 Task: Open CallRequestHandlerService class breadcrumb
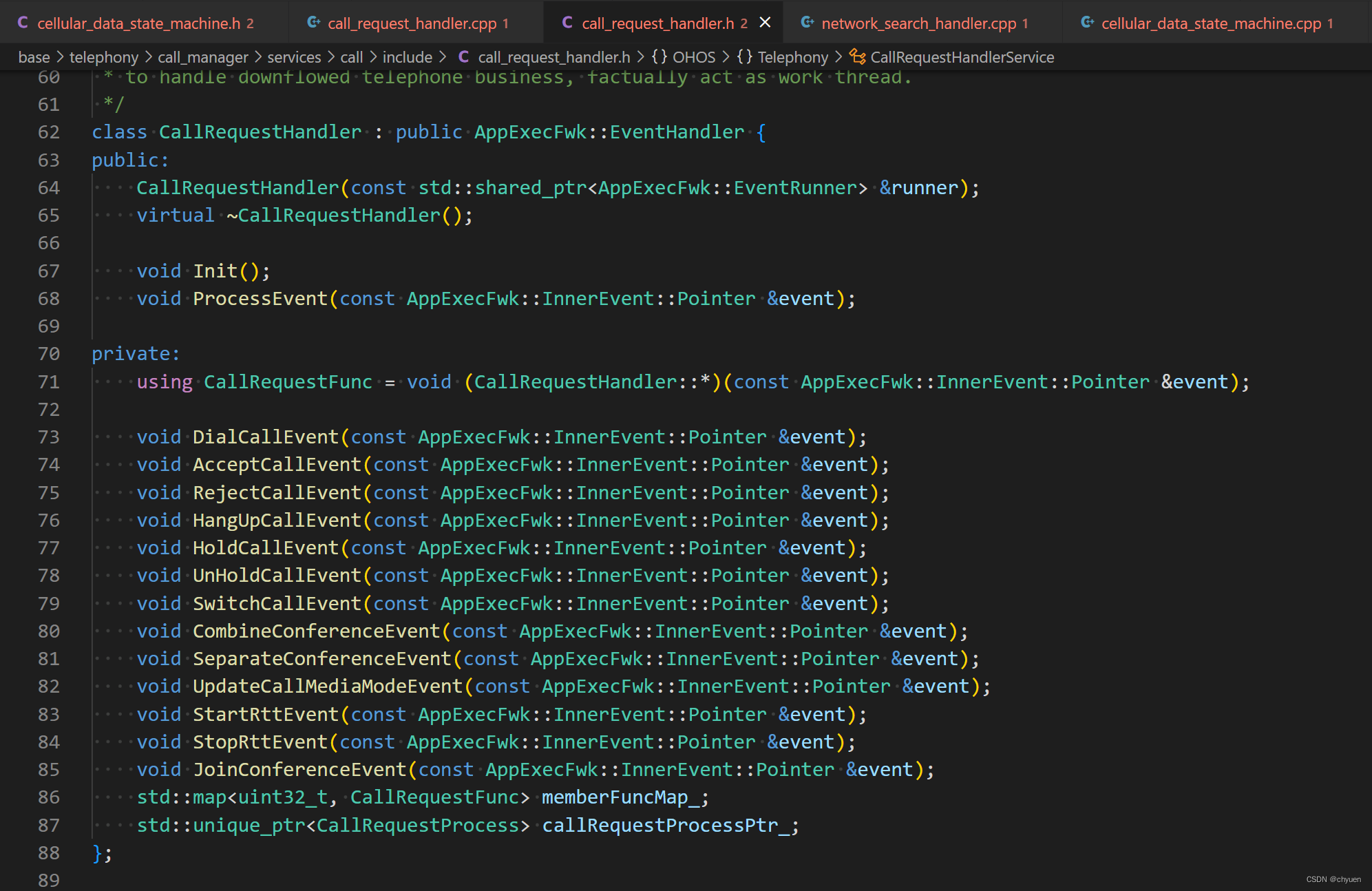click(962, 57)
